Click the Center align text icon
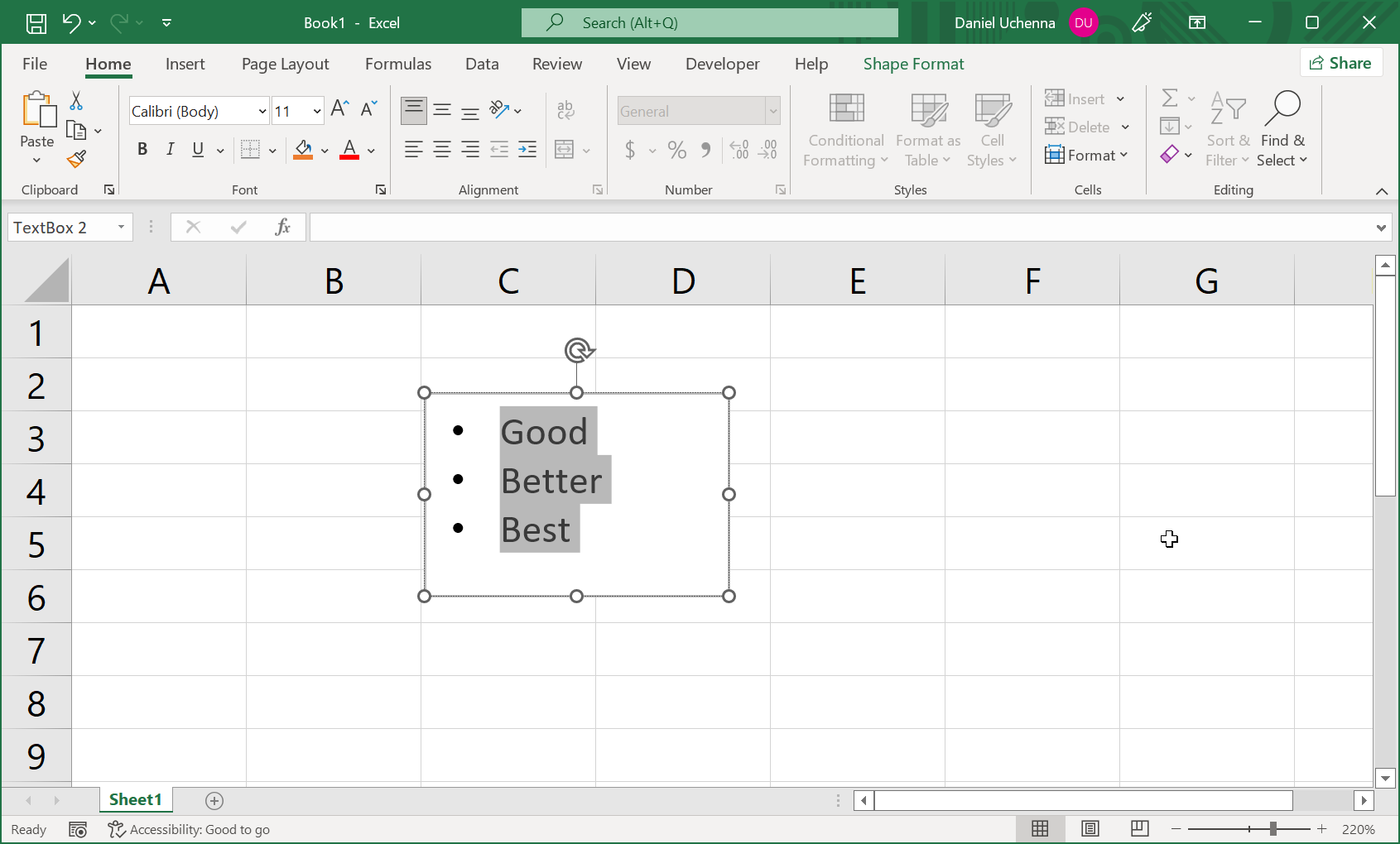1400x844 pixels. (442, 150)
